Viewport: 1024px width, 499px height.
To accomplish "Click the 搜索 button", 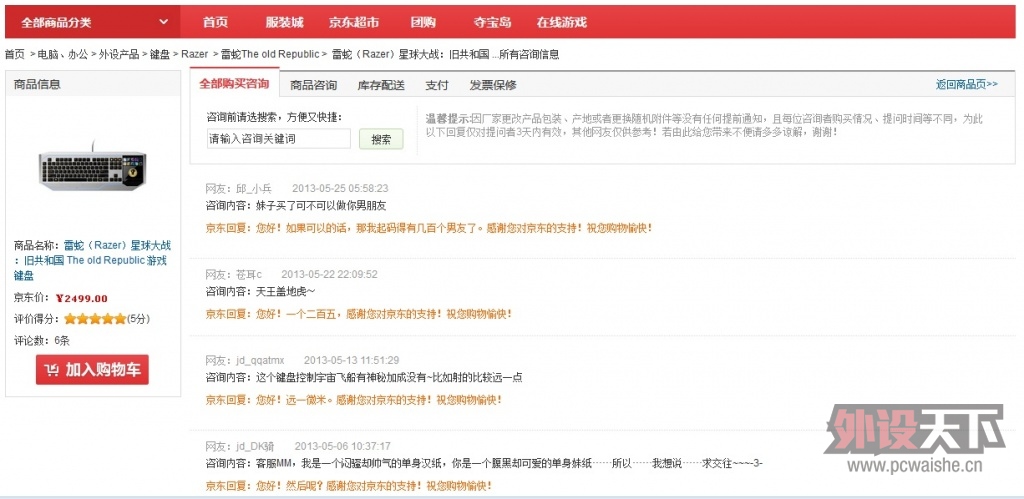I will tap(381, 139).
